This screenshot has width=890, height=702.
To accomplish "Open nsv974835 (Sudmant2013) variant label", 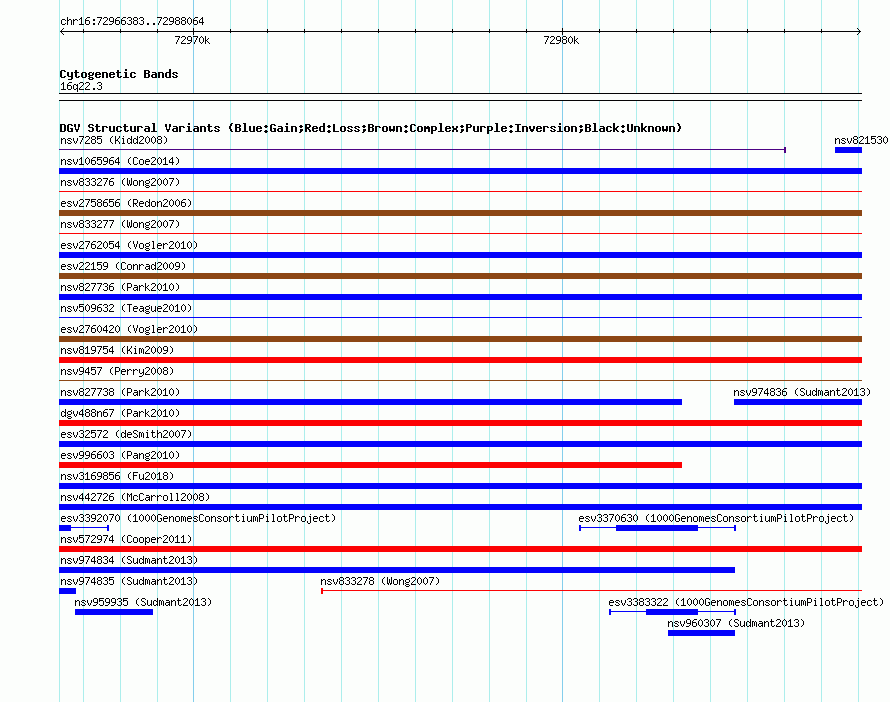I will pos(129,581).
